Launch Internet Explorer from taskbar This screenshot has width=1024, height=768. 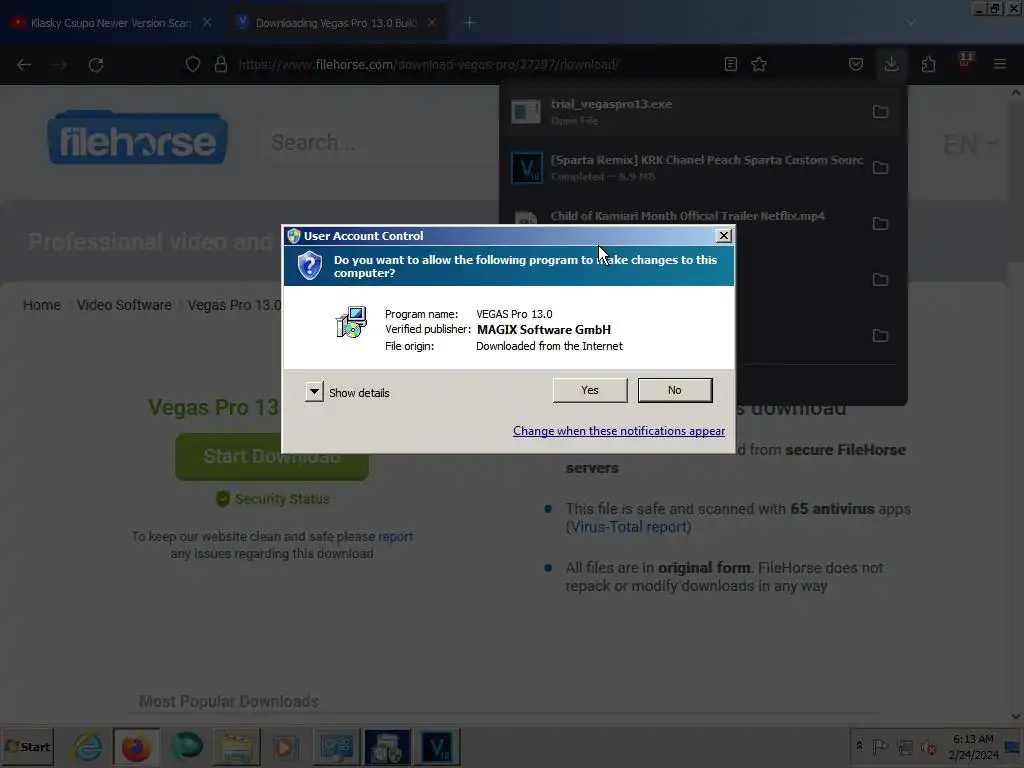88,747
